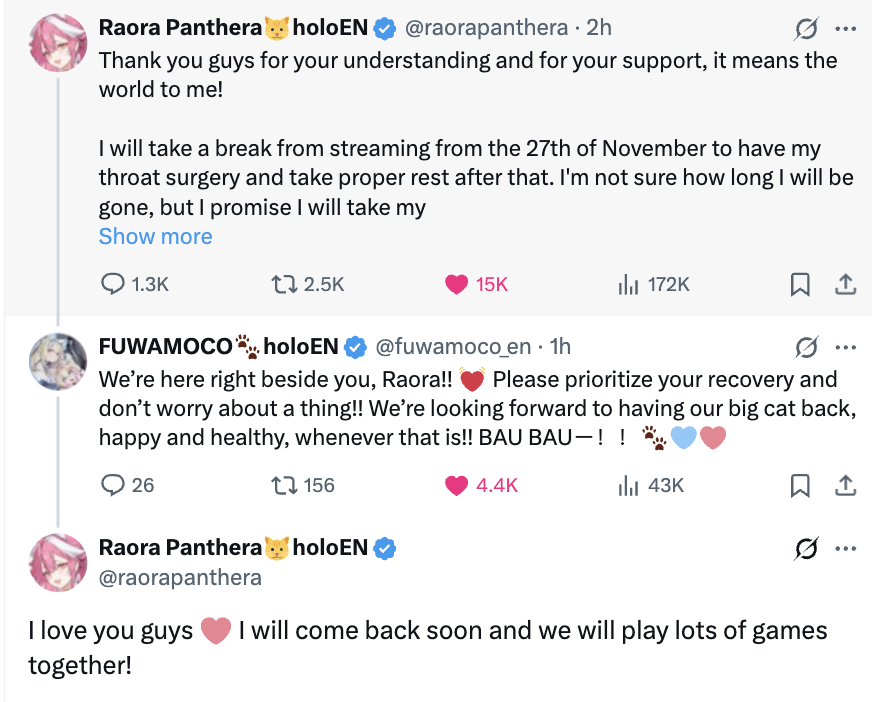The height and width of the screenshot is (702, 872).
Task: Click the @raorapanthera handle on bottom tweet
Action: click(x=180, y=578)
